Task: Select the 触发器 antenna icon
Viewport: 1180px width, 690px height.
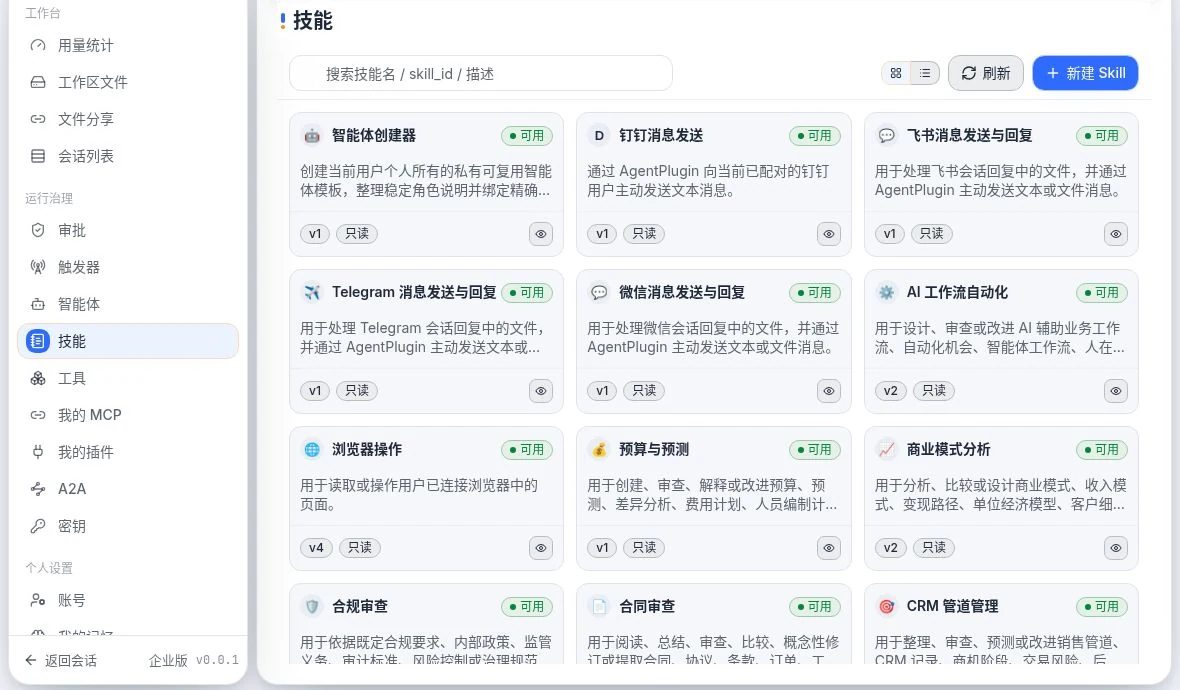Action: [x=38, y=267]
